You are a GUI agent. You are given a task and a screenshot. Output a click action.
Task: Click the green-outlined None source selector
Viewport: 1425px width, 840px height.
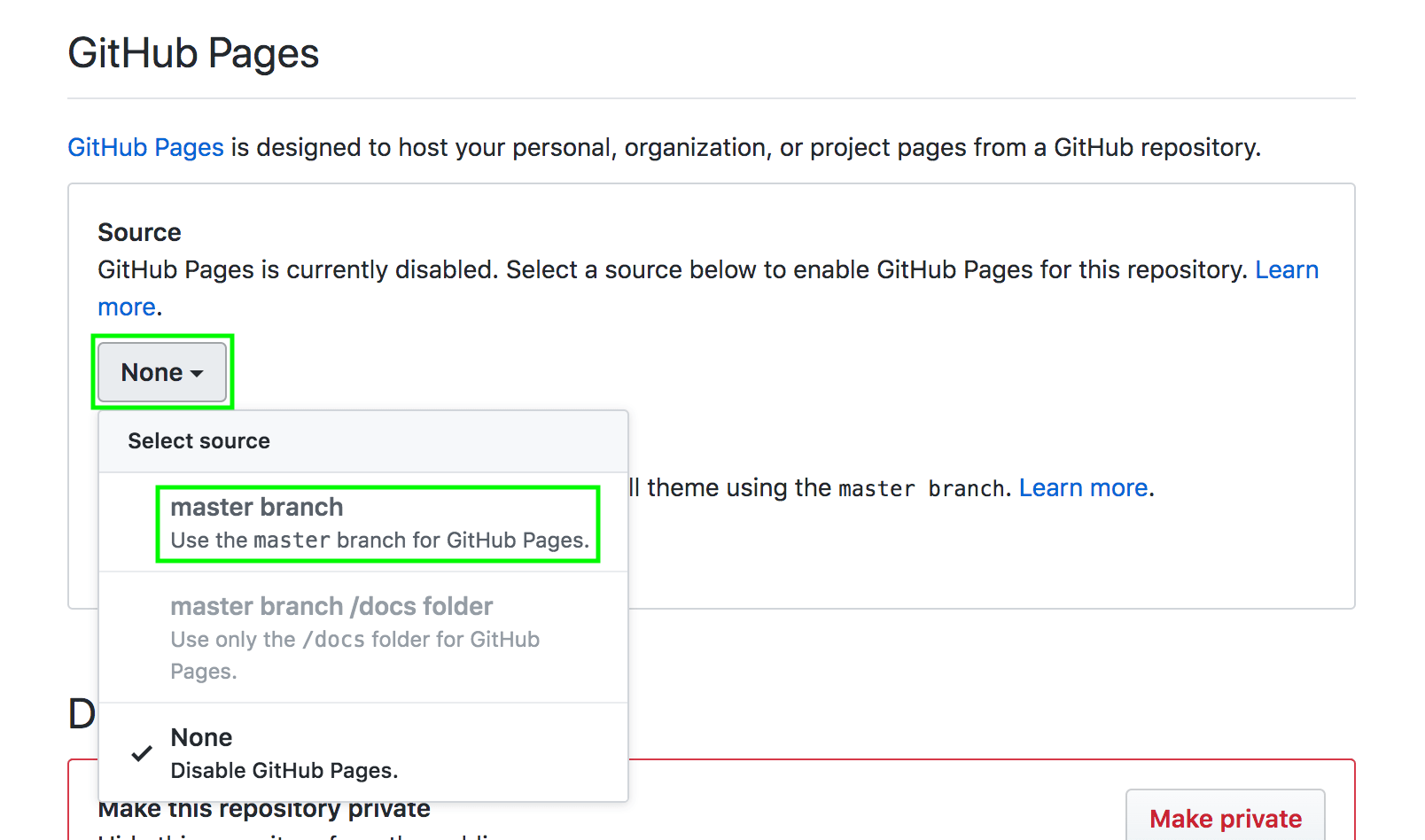(162, 372)
